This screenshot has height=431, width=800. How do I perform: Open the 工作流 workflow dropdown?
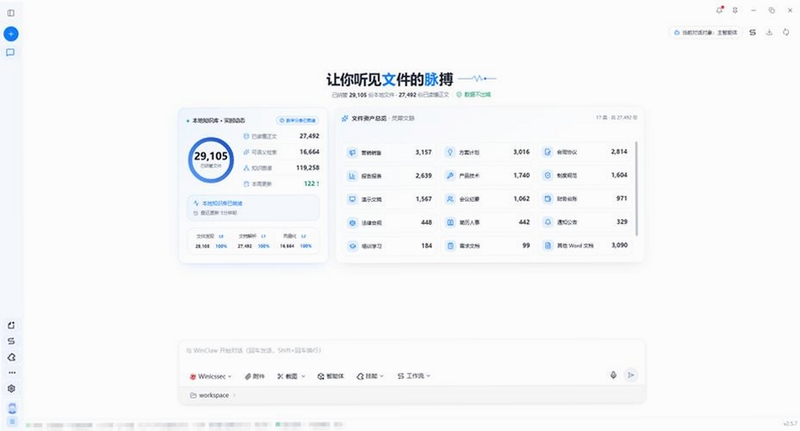click(x=414, y=376)
